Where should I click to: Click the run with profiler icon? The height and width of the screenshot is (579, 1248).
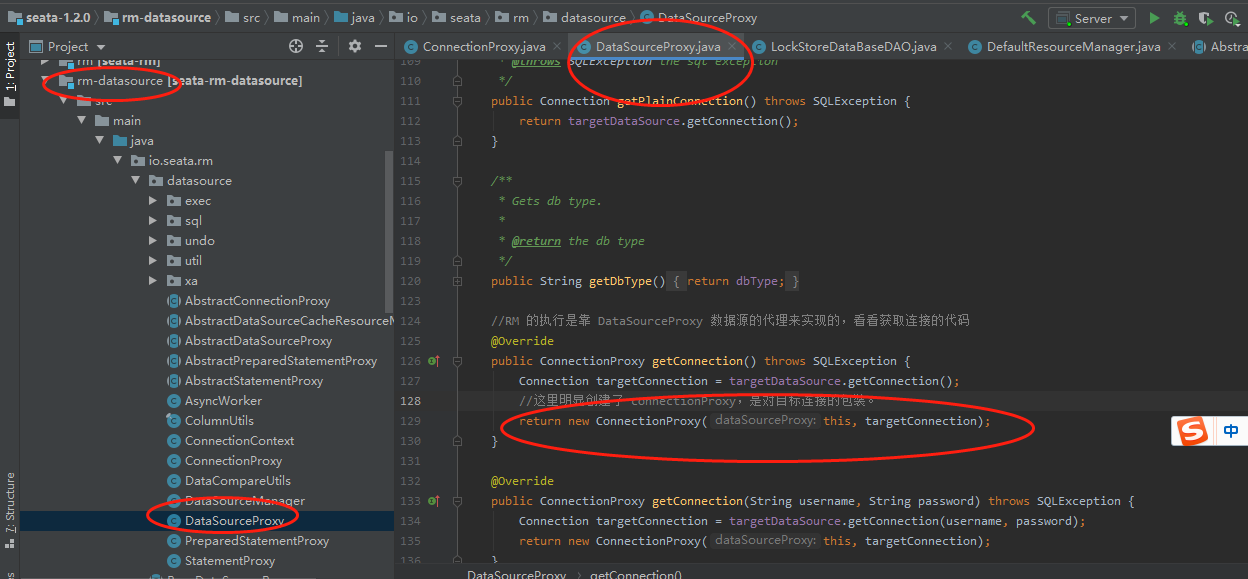click(x=1231, y=18)
